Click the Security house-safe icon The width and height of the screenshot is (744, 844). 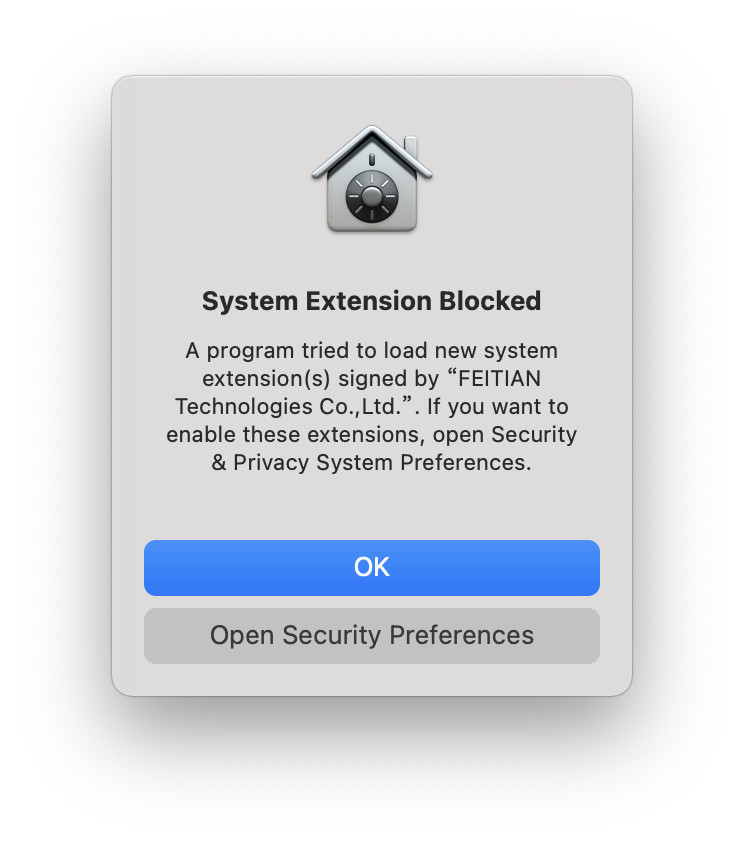pyautogui.click(x=372, y=179)
